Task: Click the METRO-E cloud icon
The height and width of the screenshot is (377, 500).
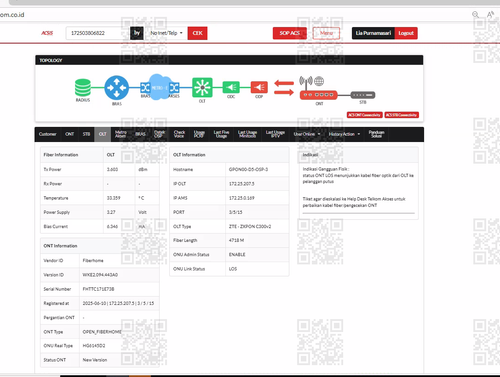Action: (160, 87)
